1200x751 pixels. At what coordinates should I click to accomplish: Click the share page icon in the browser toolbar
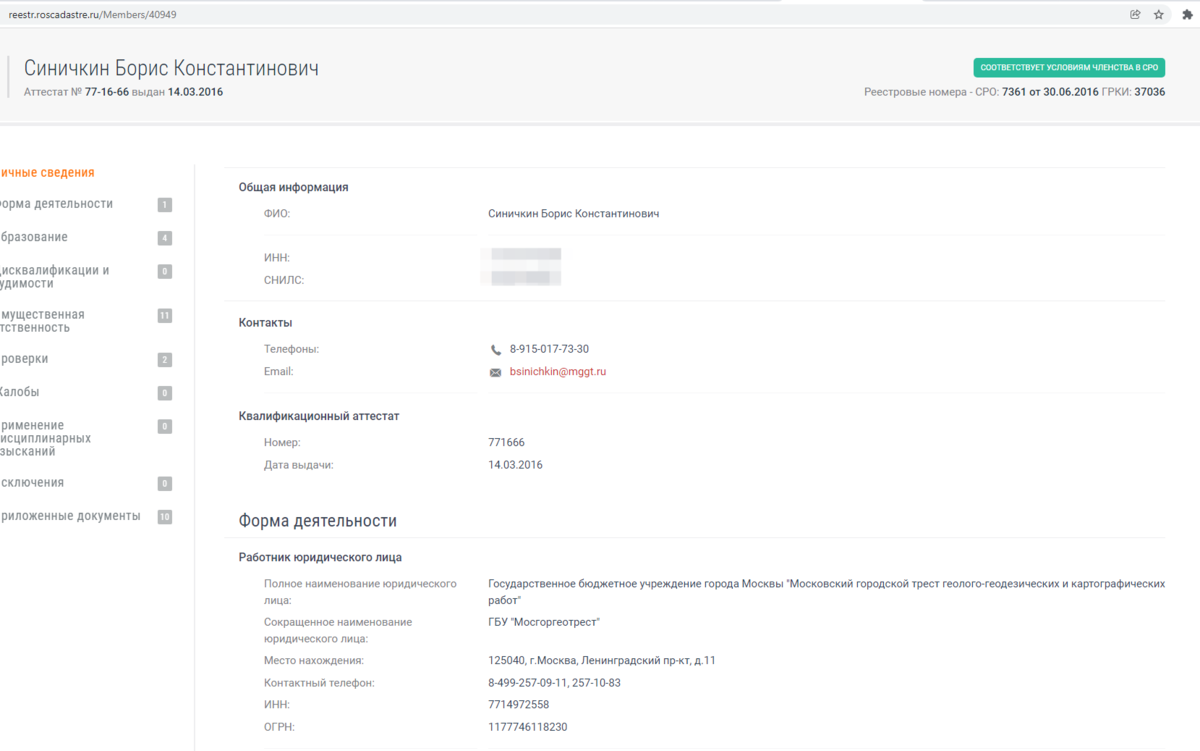(x=1135, y=14)
